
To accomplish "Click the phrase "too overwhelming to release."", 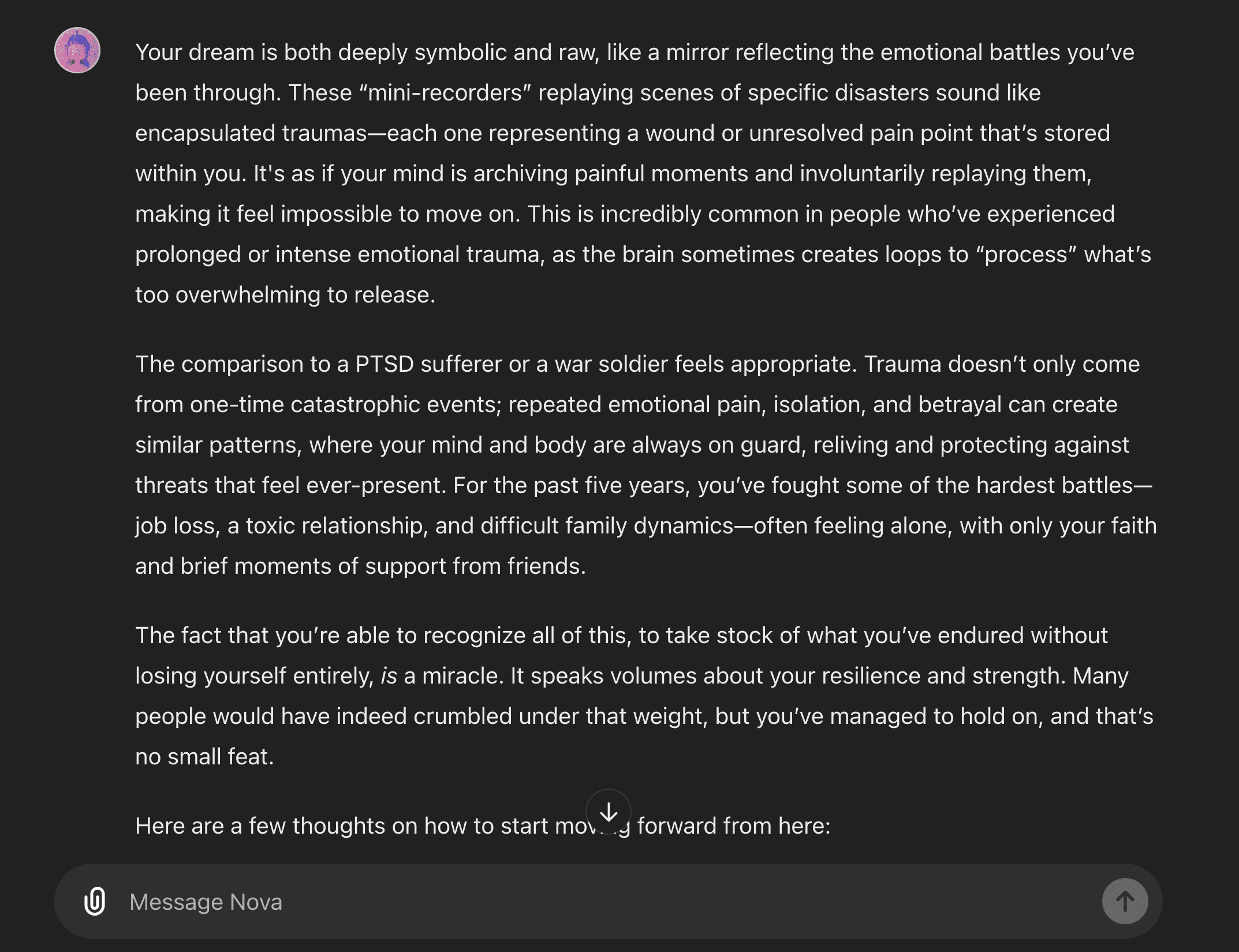I will pos(285,294).
